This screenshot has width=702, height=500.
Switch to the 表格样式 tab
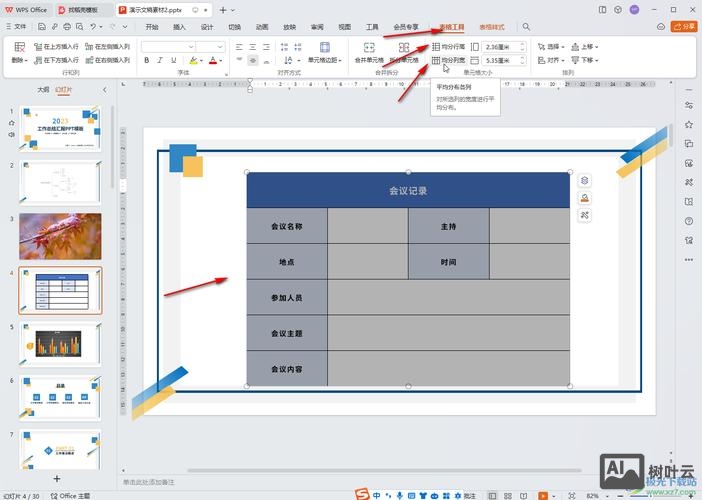click(492, 27)
